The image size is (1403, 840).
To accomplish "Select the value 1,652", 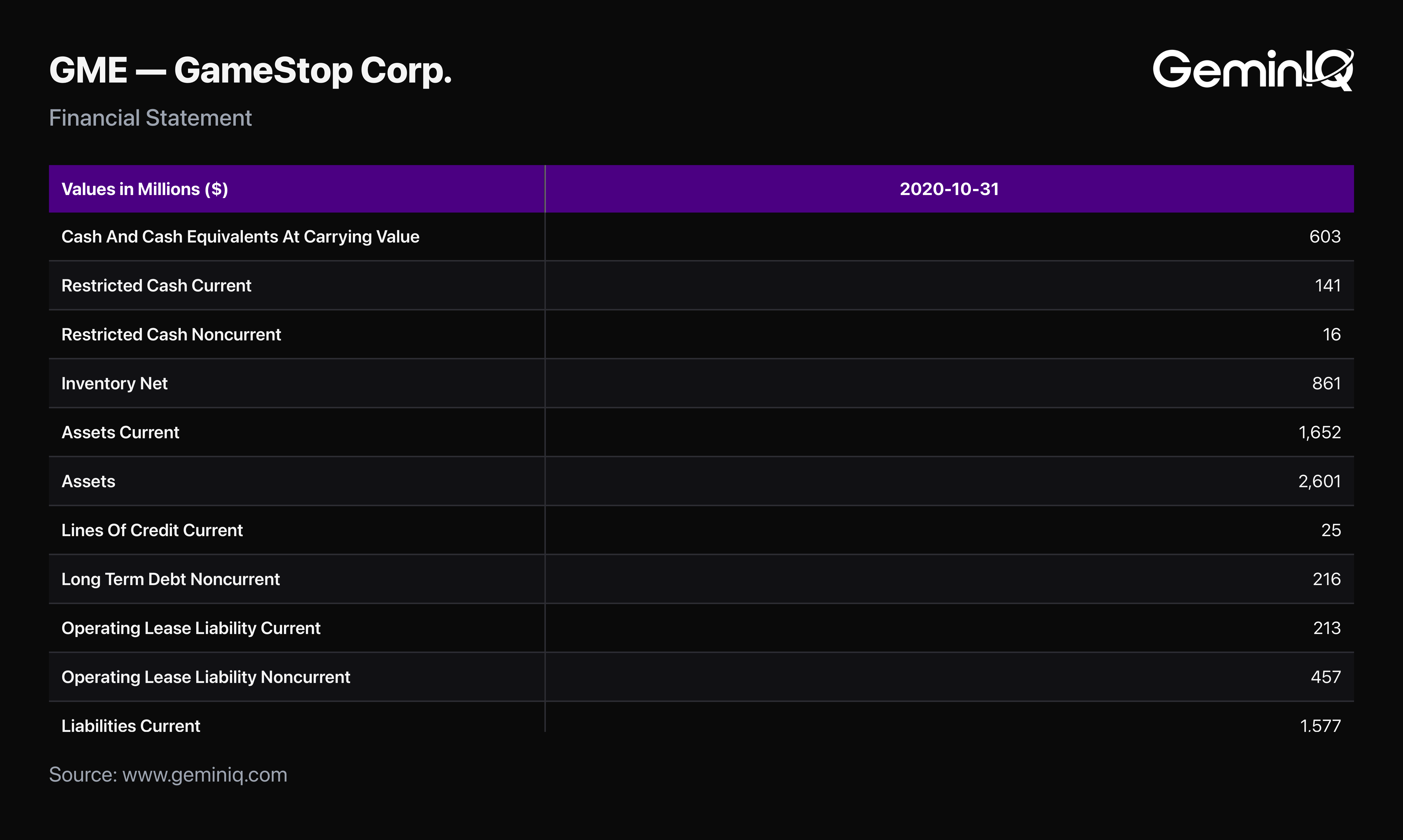I will click(x=1320, y=432).
